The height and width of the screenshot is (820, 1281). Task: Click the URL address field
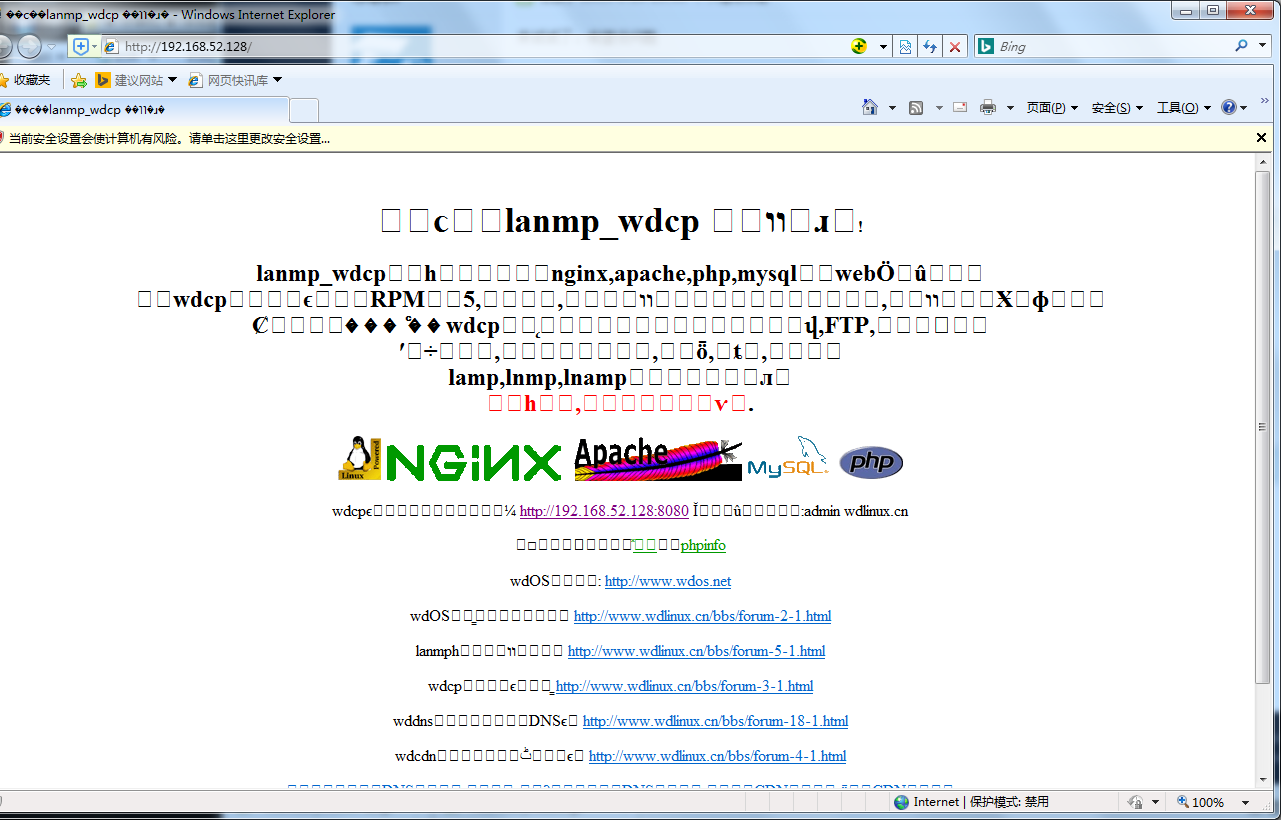point(480,46)
